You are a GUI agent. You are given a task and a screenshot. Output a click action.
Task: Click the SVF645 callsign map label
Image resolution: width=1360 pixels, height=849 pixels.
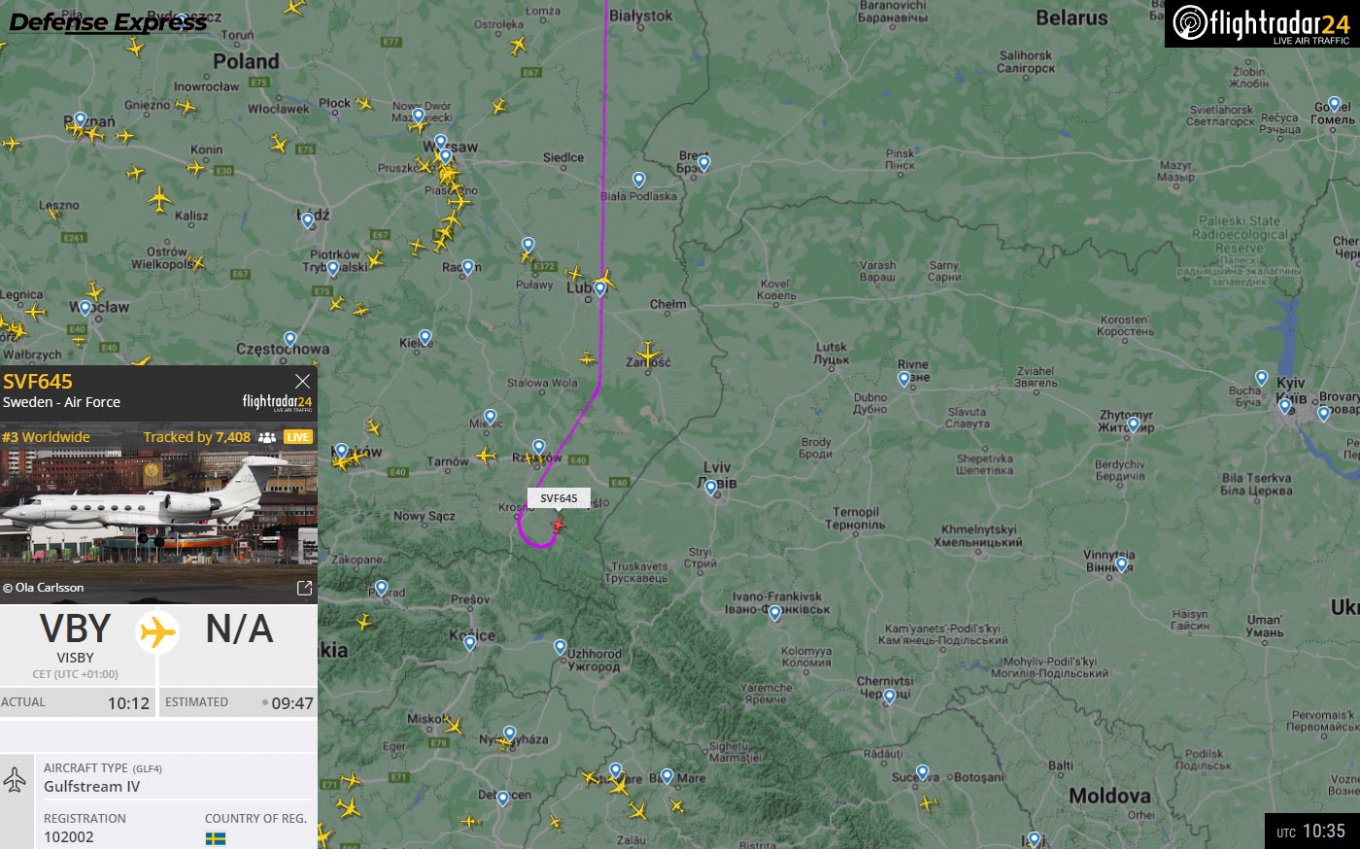point(558,498)
